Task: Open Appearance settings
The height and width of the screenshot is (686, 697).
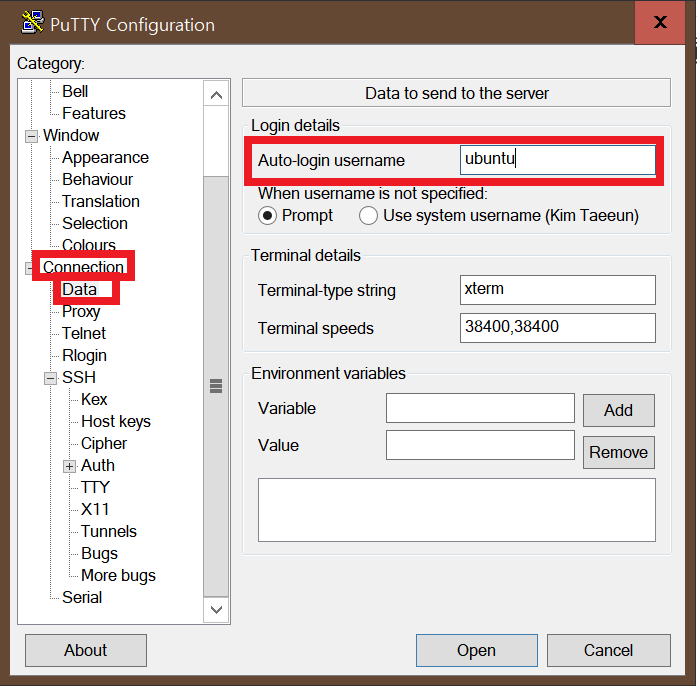Action: (105, 157)
